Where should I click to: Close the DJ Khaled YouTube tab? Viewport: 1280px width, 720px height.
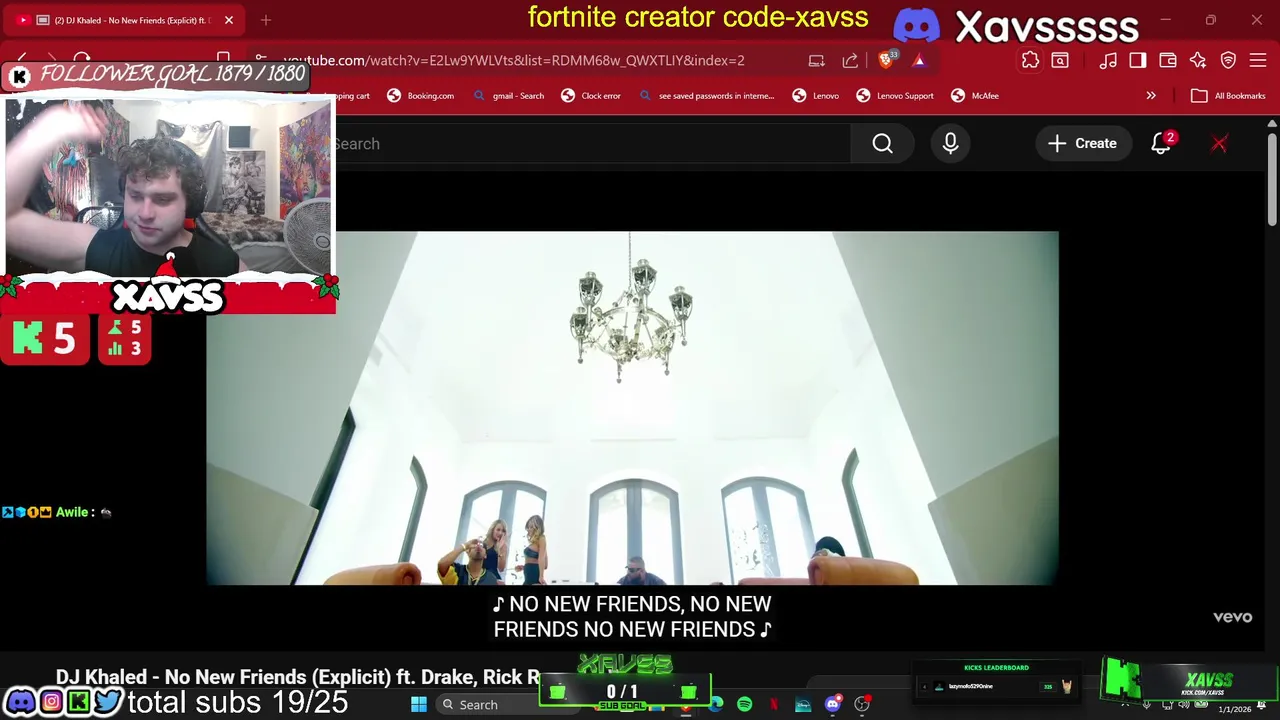point(229,20)
